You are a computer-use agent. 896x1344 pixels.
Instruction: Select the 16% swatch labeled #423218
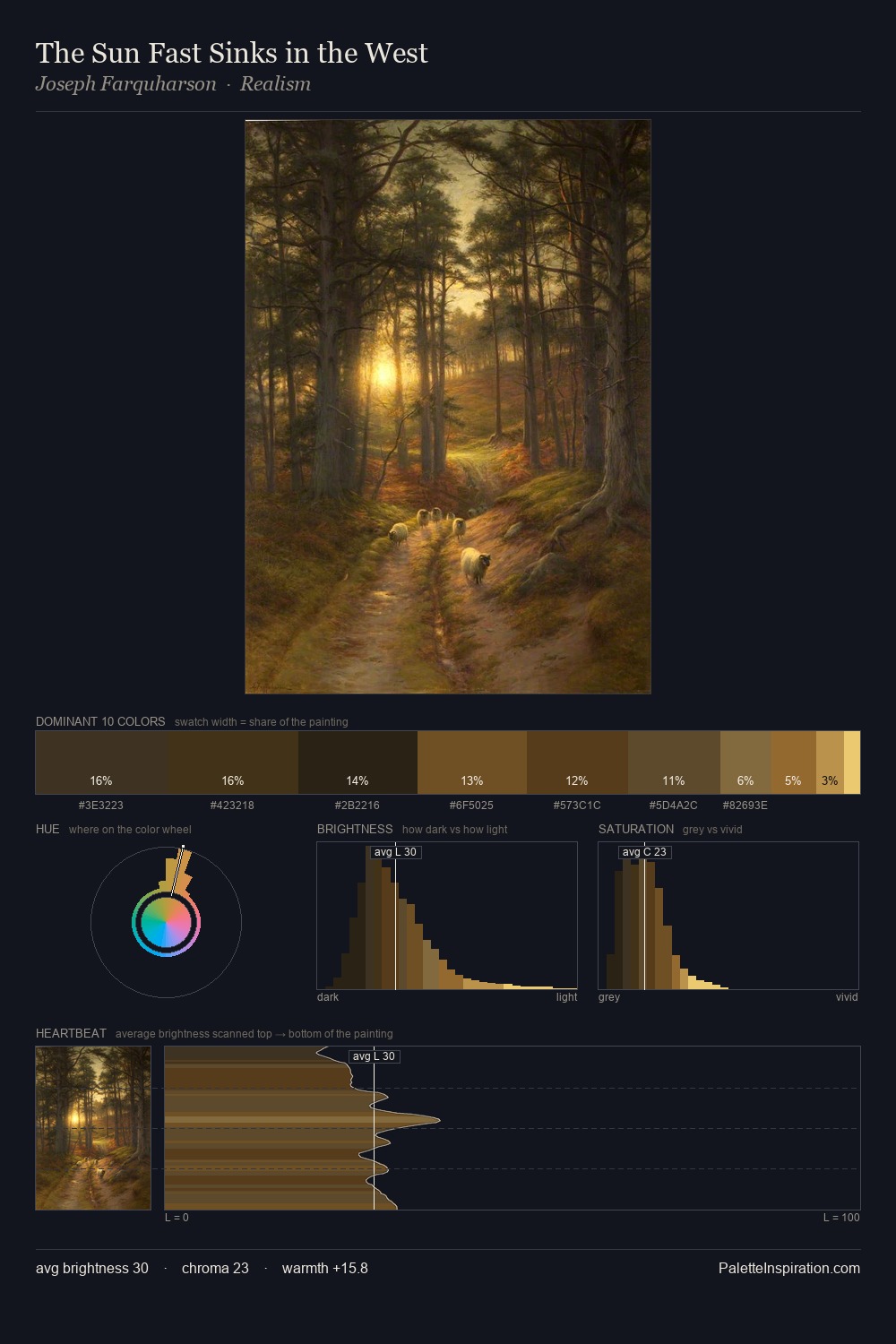click(x=233, y=762)
